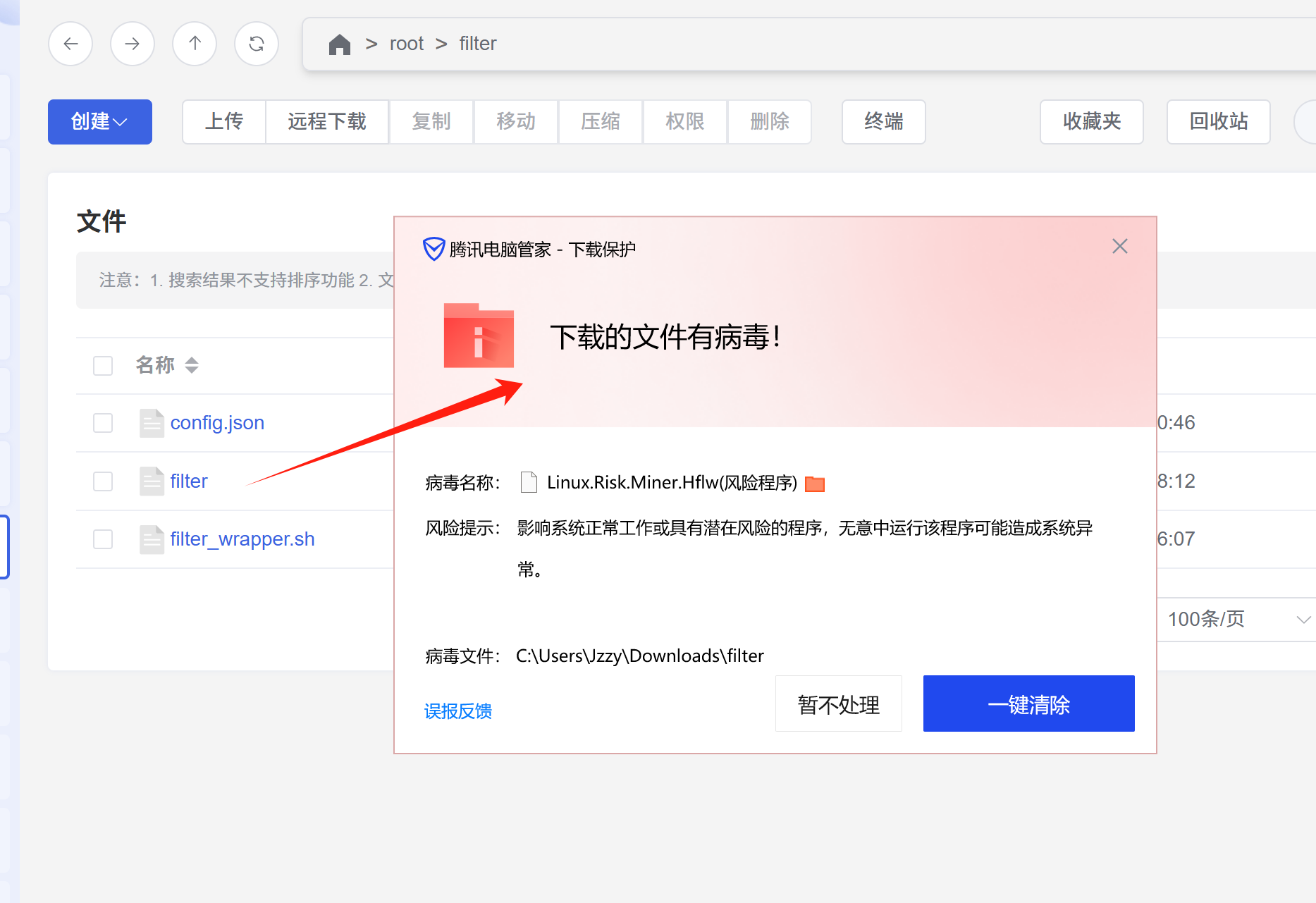Viewport: 1316px width, 903px height.
Task: Click 一键清除 to remove the virus
Action: (1029, 704)
